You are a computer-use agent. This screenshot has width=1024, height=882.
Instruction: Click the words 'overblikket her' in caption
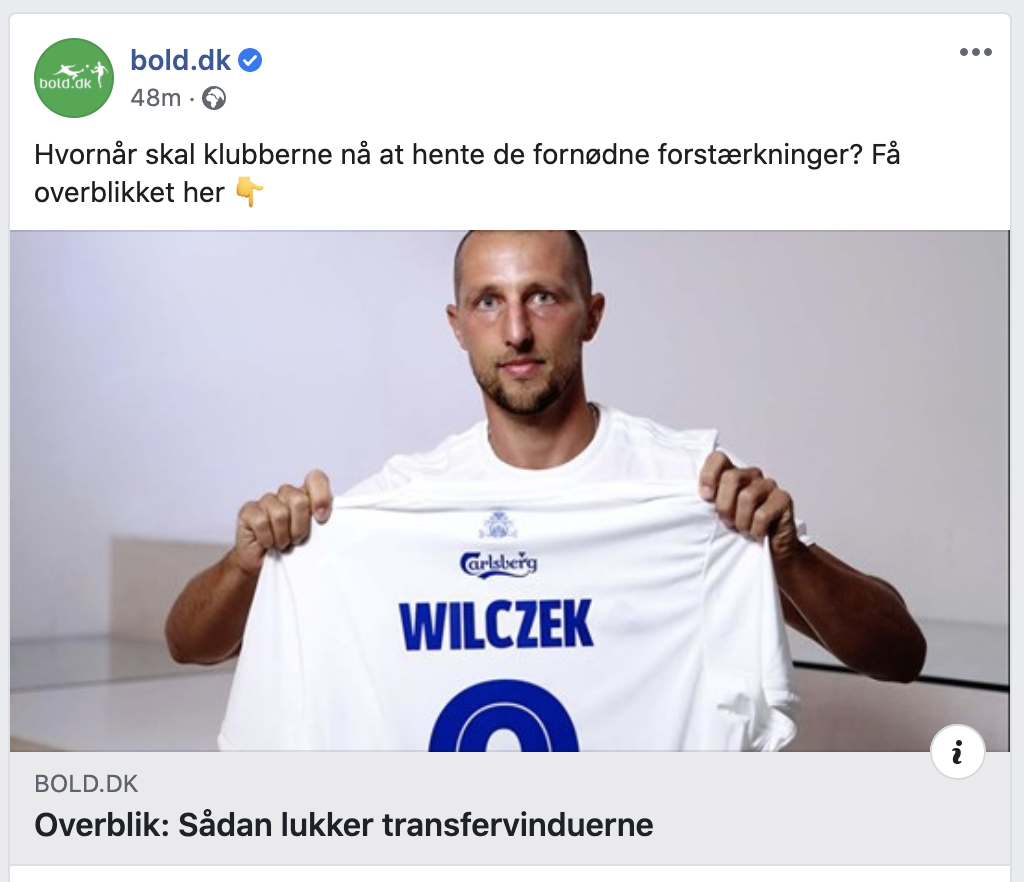129,193
